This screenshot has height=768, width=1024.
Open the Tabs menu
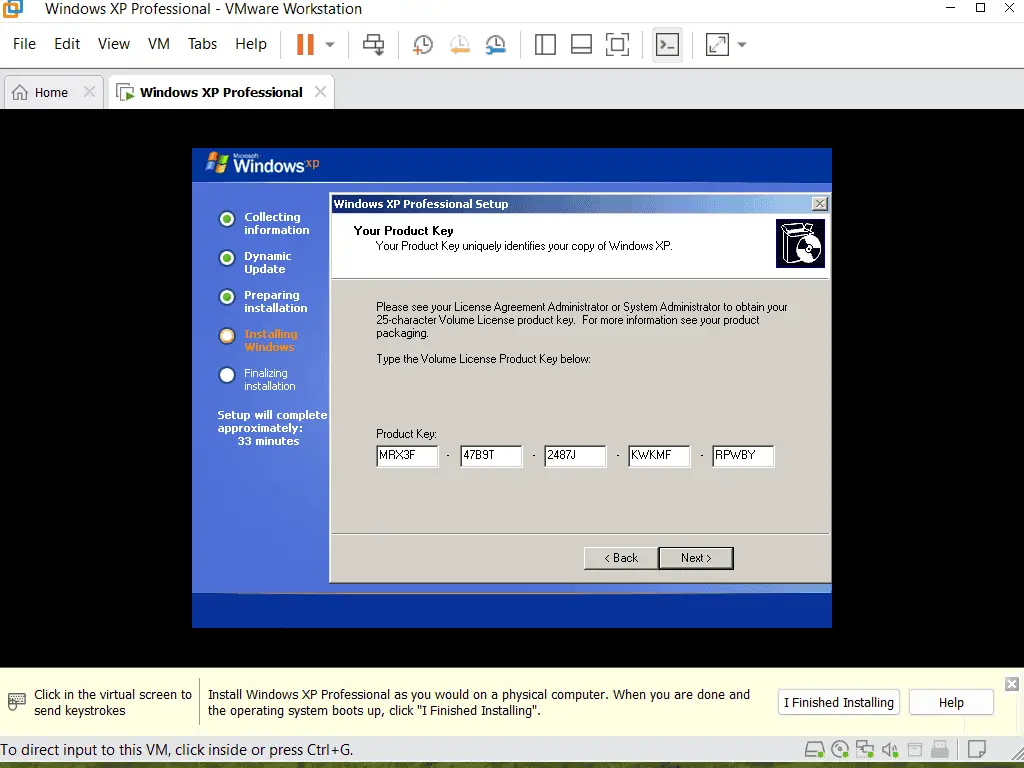point(202,44)
